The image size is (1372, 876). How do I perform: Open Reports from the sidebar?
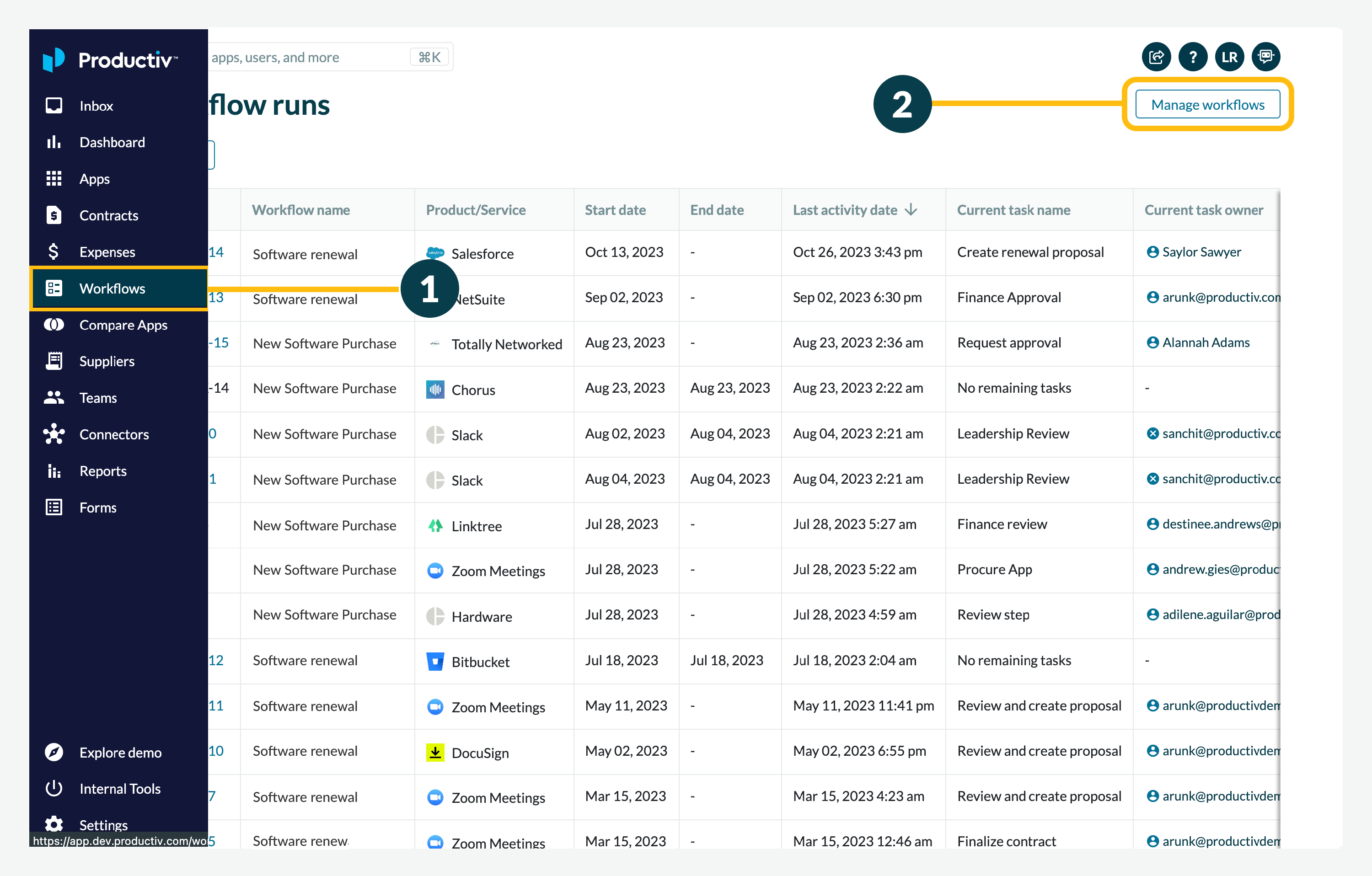coord(102,471)
